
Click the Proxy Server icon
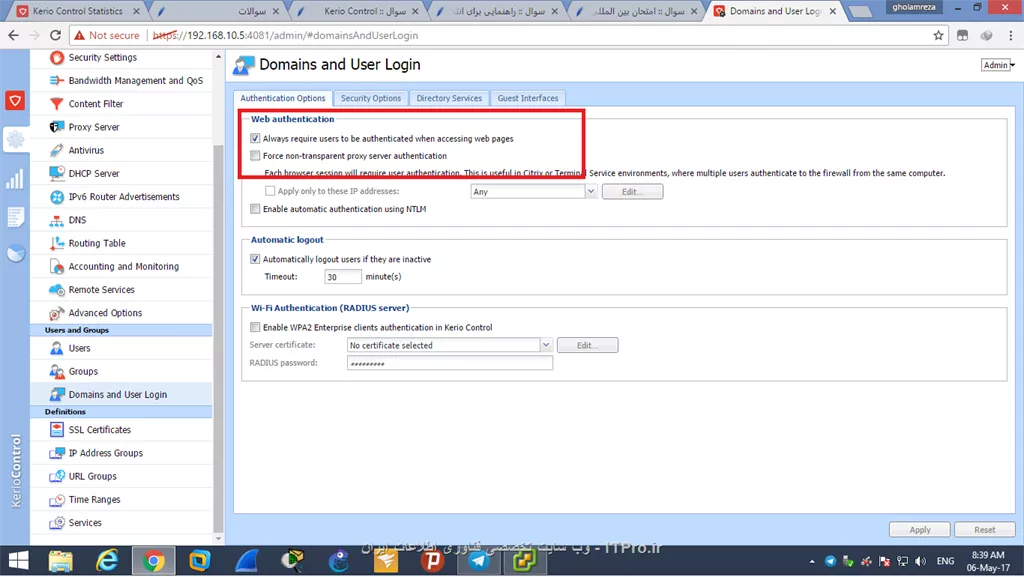coord(57,127)
